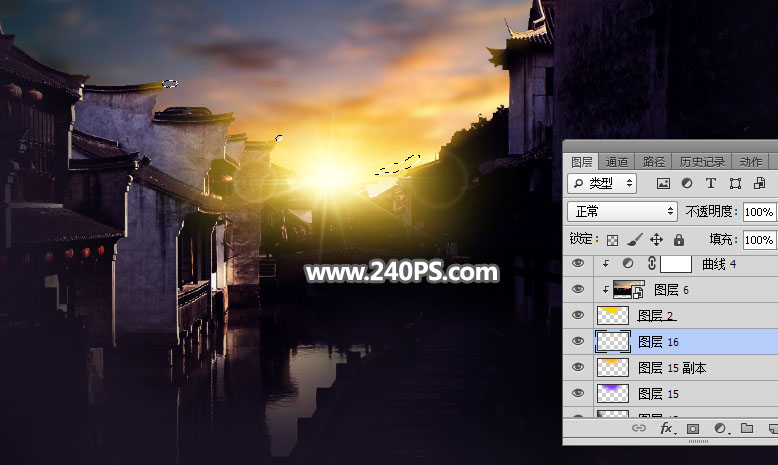This screenshot has width=778, height=465.
Task: Filter layers by pixel layer icon
Action: point(663,184)
